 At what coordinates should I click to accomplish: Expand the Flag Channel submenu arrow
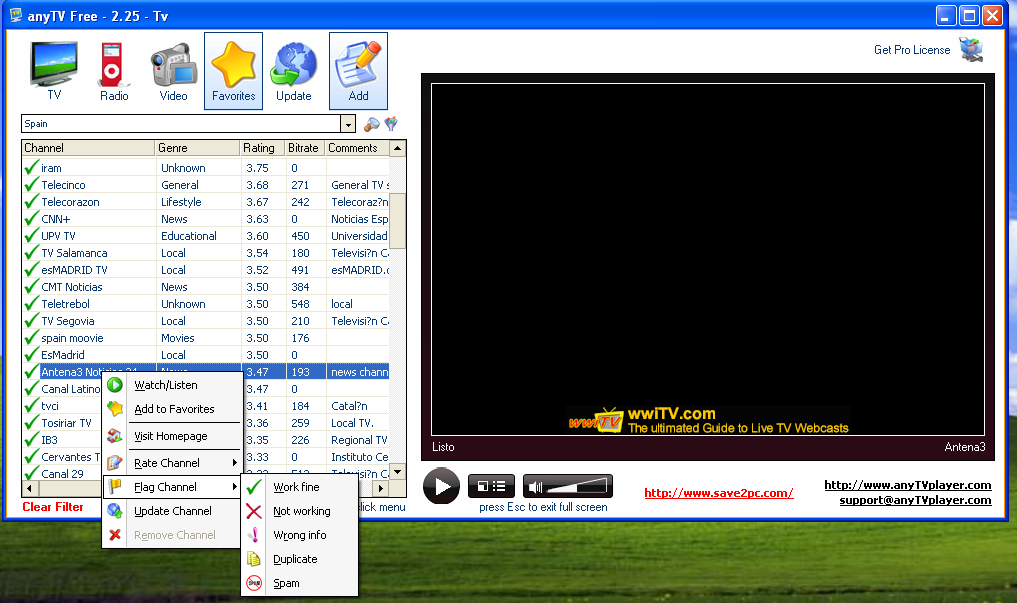(x=234, y=487)
